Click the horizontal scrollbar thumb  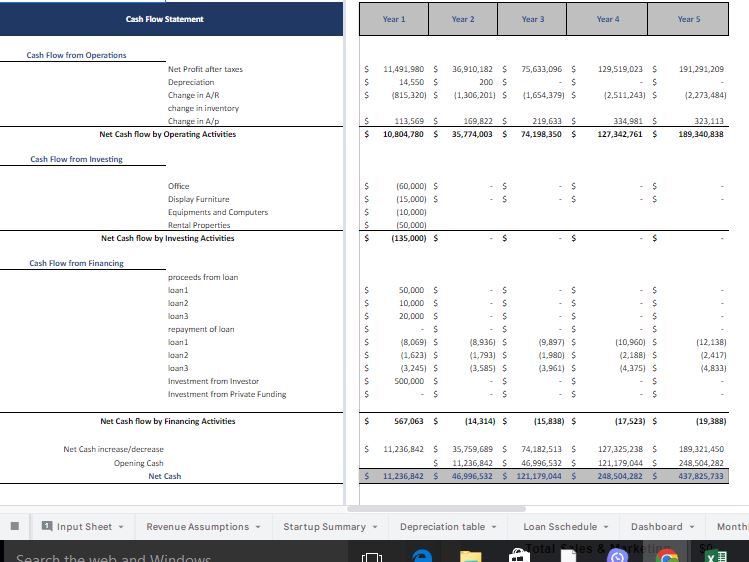pos(437,509)
